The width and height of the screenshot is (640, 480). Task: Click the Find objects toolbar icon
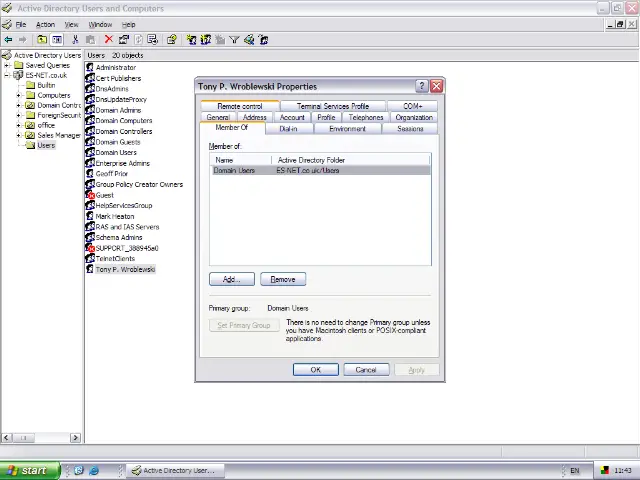[x=249, y=40]
